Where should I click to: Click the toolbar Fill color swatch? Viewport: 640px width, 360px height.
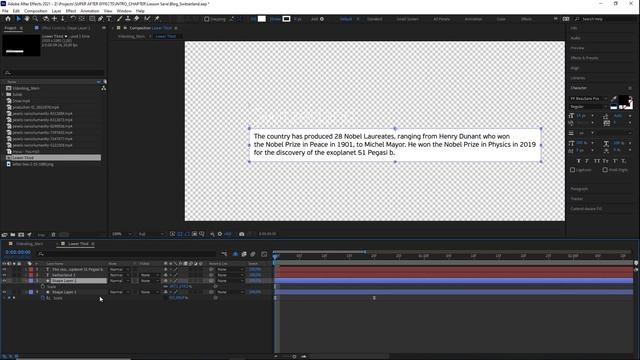coord(262,19)
